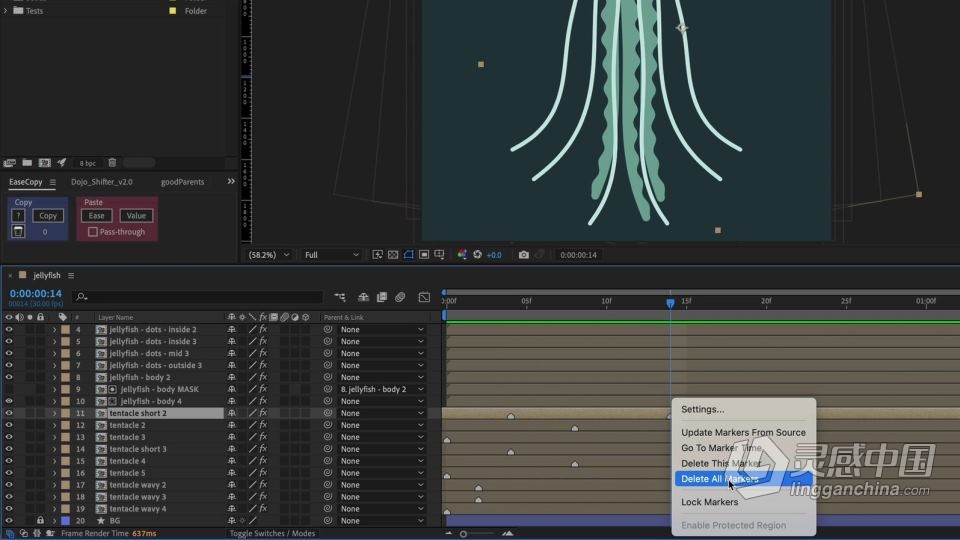Open magnification ratio (58.2%) dropdown
The width and height of the screenshot is (960, 540).
point(269,255)
